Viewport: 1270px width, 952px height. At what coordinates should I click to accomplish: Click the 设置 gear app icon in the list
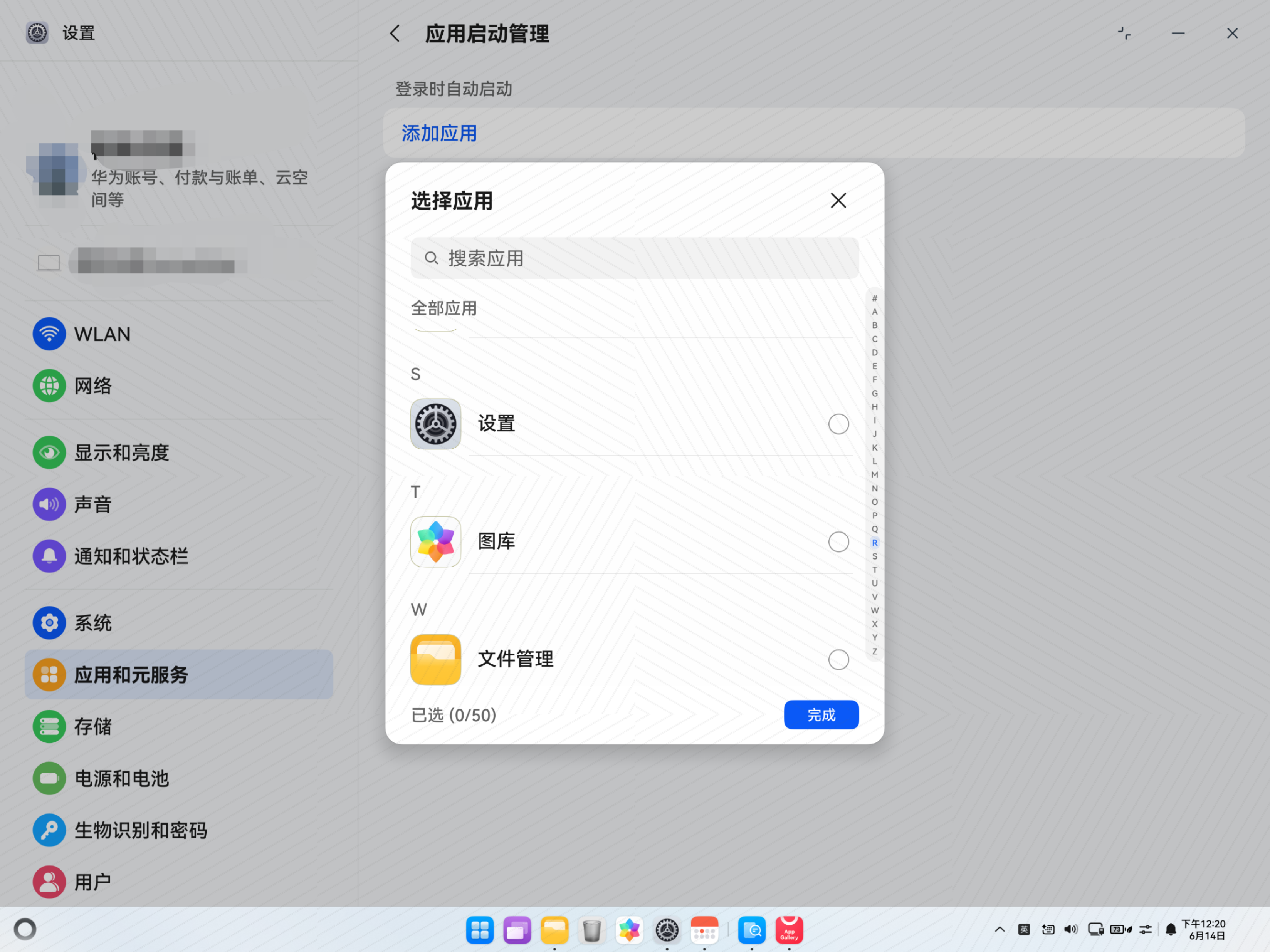(435, 424)
